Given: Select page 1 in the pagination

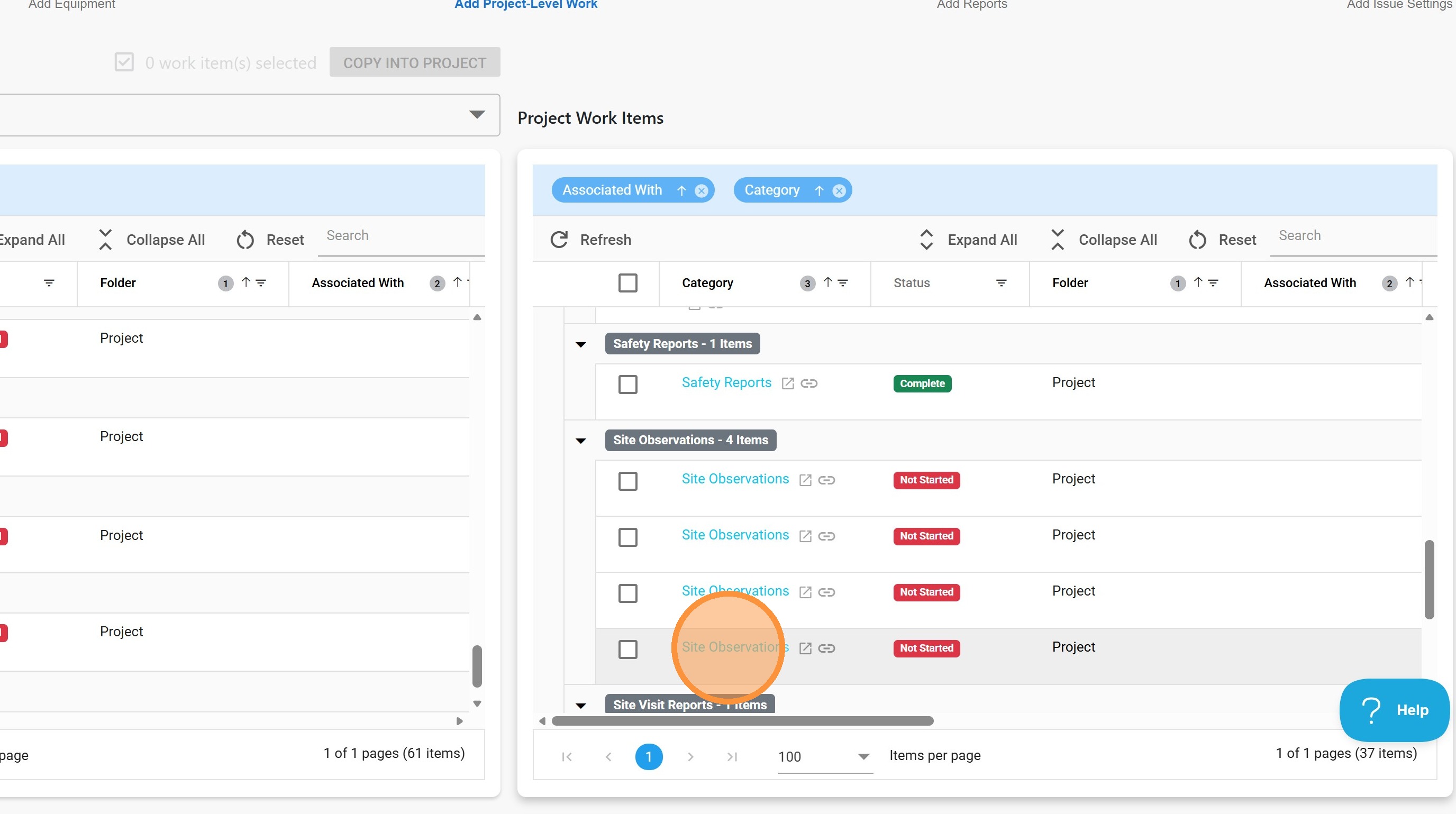Looking at the screenshot, I should 649,756.
